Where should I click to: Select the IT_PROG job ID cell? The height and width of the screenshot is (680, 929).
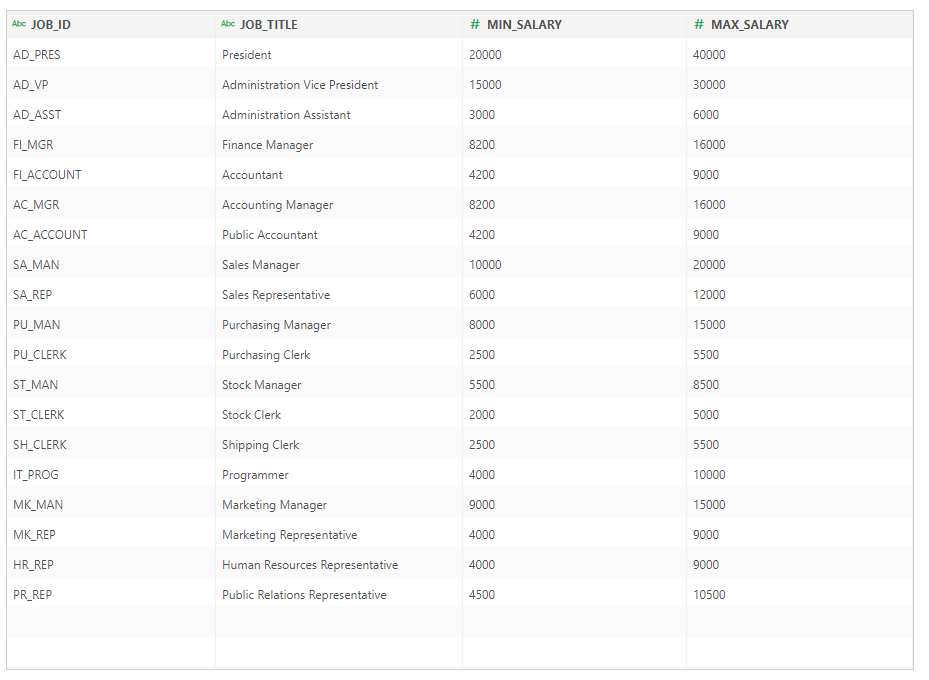pyautogui.click(x=36, y=474)
